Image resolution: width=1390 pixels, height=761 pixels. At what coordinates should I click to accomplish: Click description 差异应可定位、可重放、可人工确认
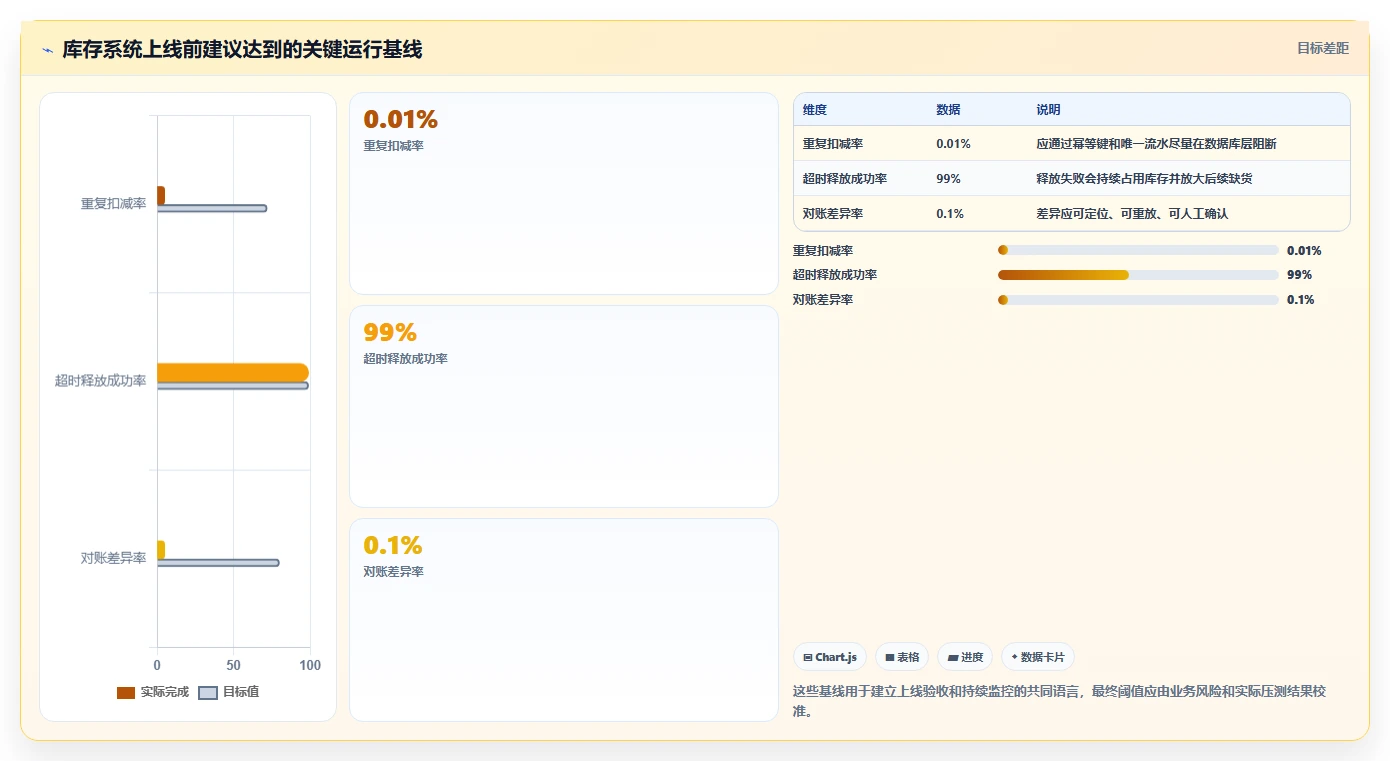click(1132, 214)
